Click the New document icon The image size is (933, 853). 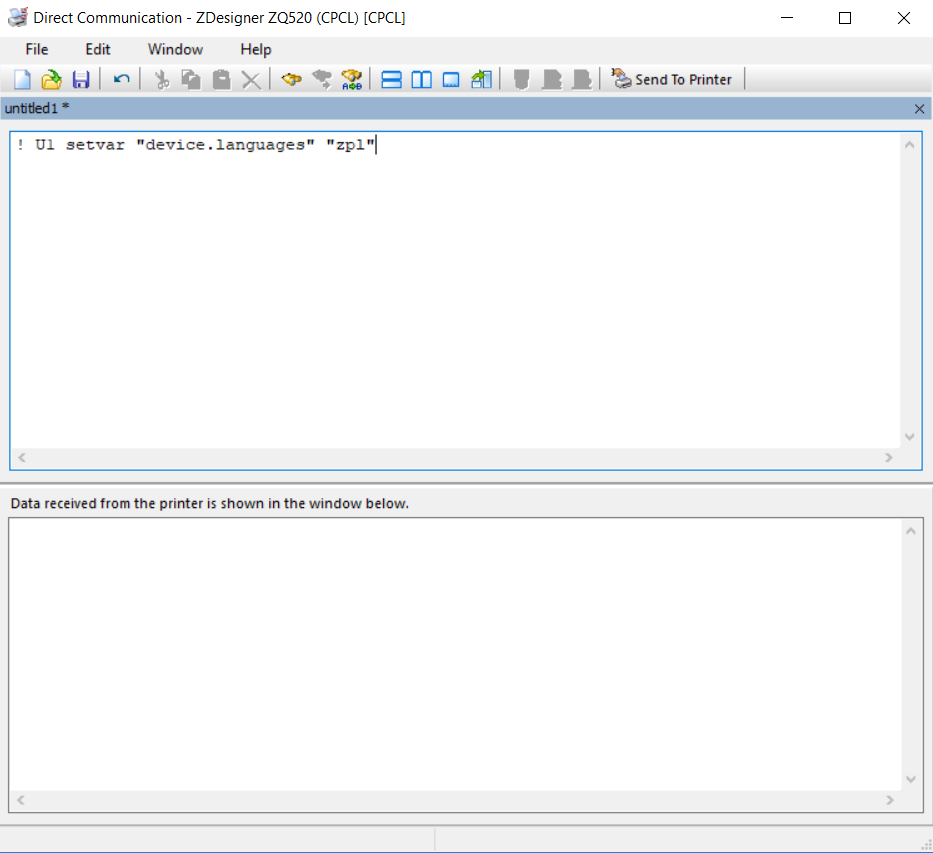pos(22,79)
